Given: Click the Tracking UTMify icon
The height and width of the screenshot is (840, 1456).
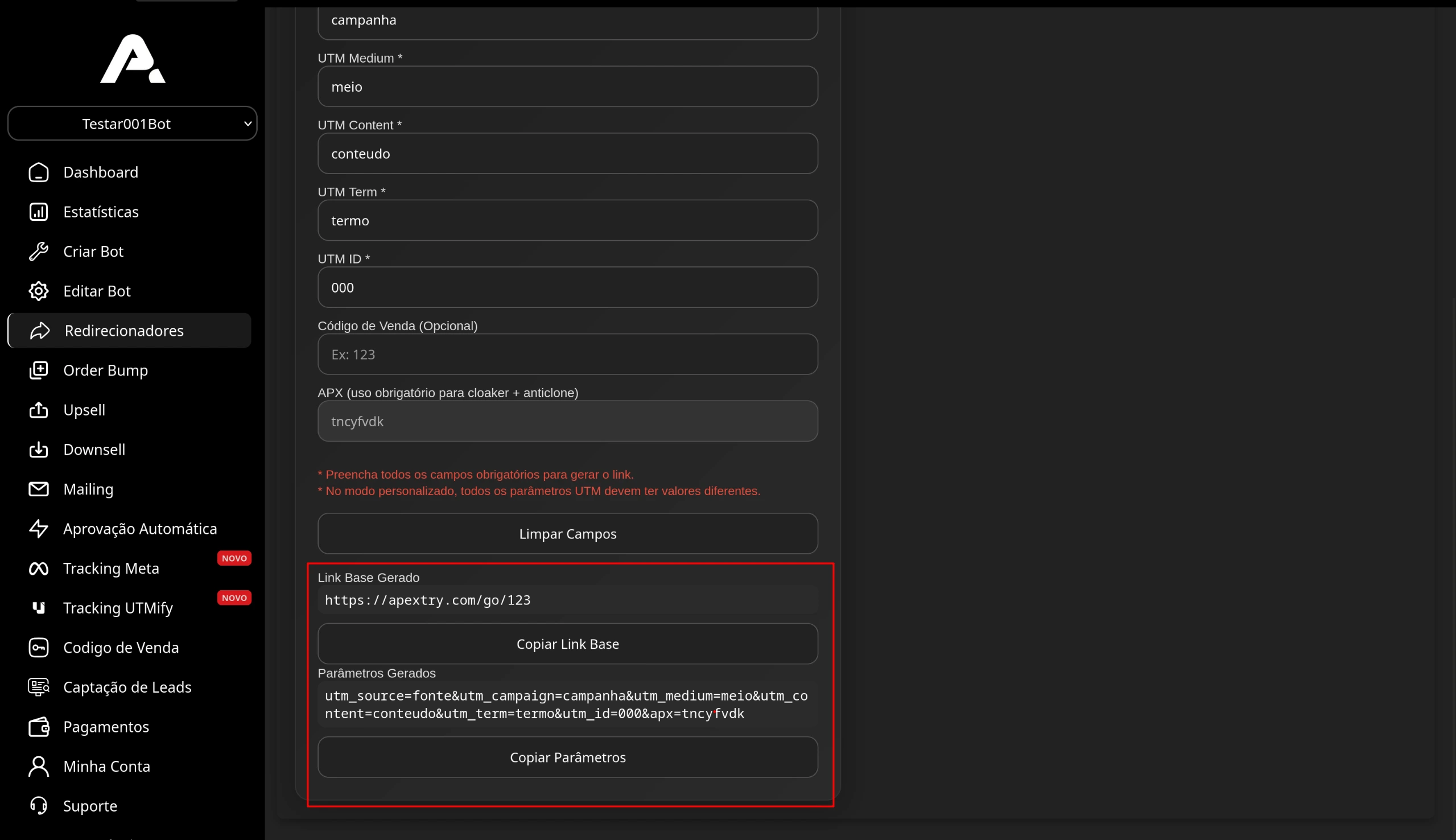Looking at the screenshot, I should (39, 608).
